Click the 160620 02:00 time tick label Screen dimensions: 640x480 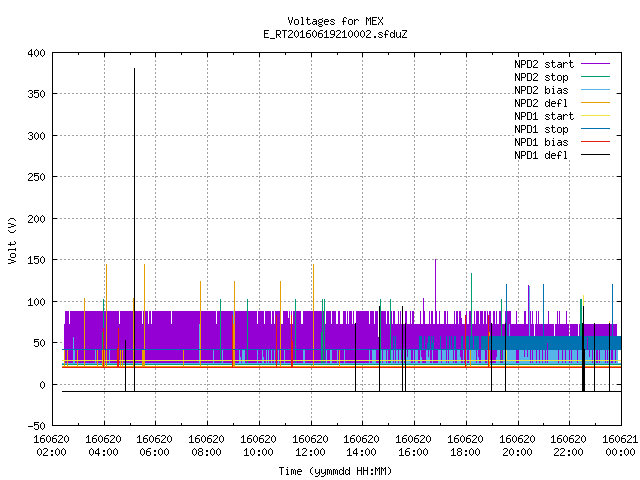(x=51, y=446)
